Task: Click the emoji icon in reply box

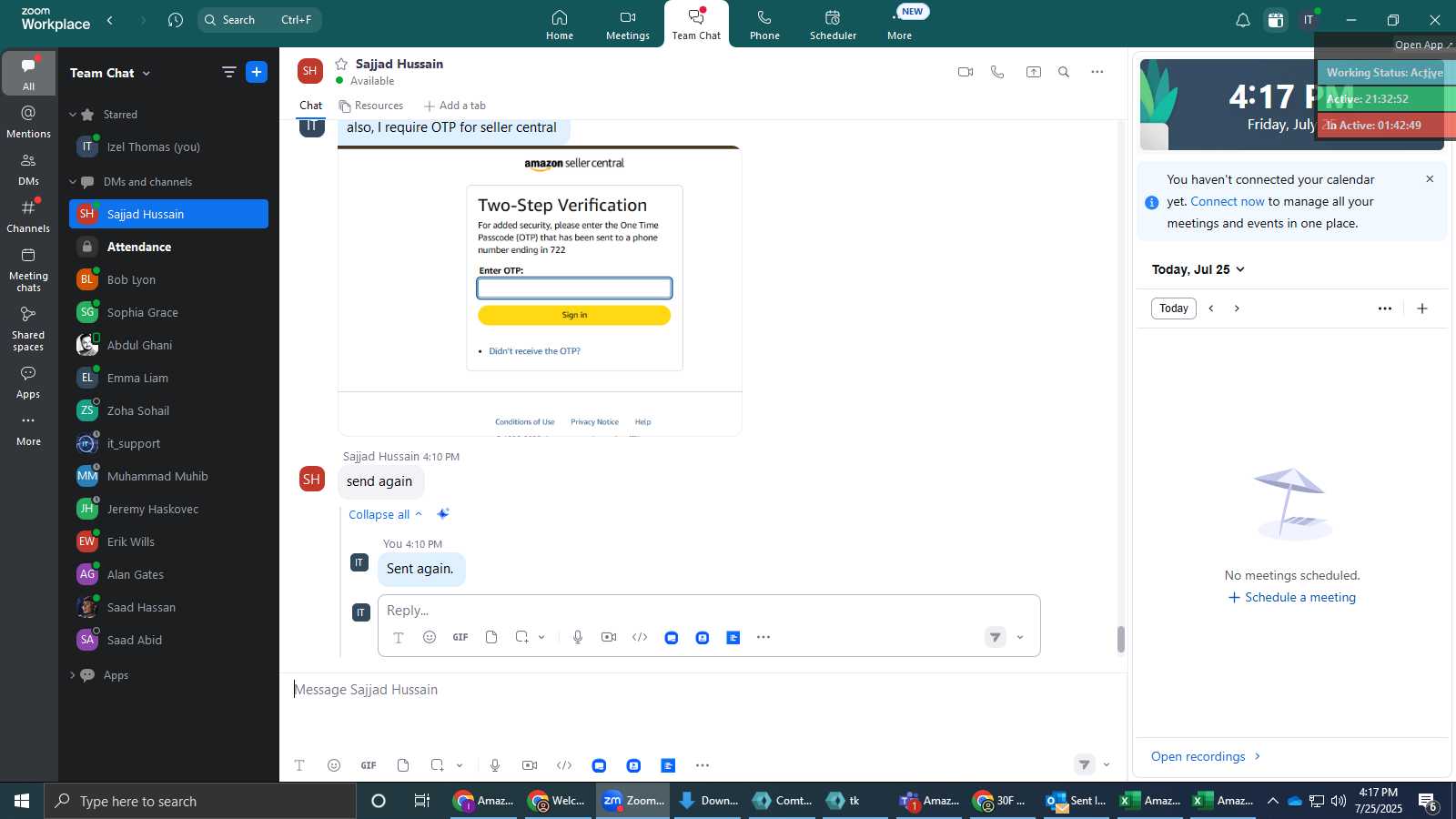Action: [x=430, y=637]
